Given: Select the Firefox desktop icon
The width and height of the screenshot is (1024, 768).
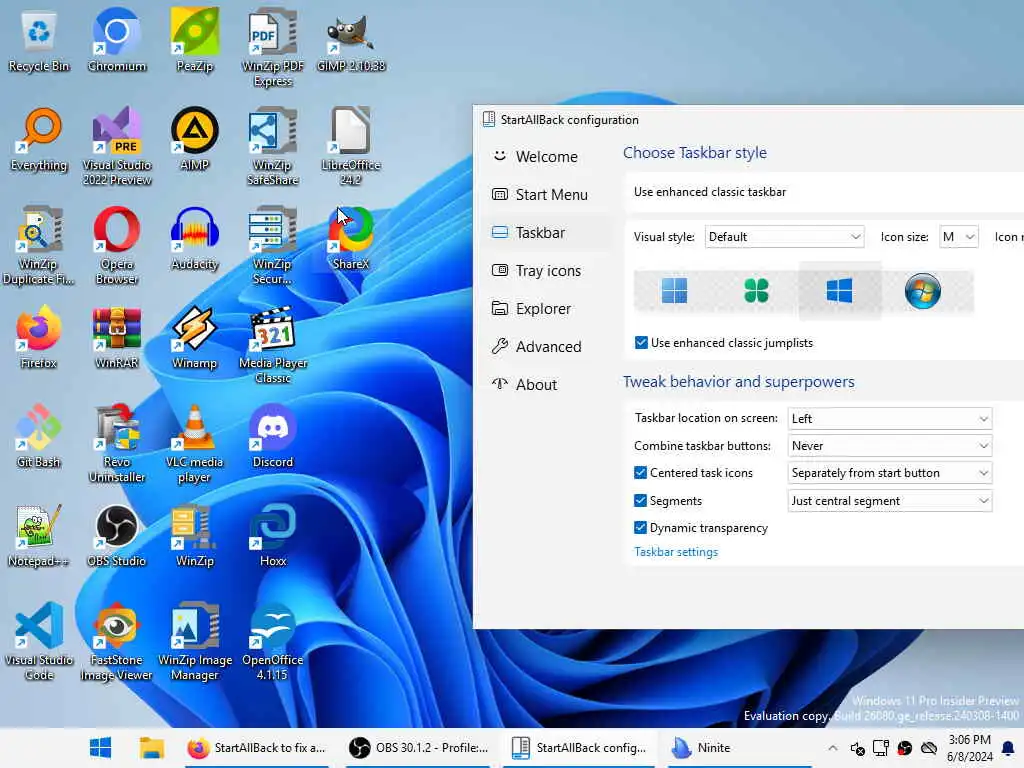Looking at the screenshot, I should [39, 338].
